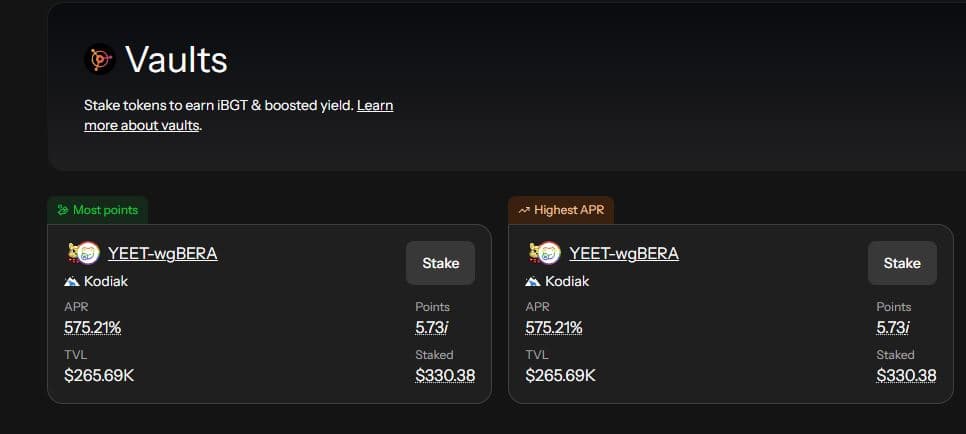Click the 5.73 Points value in the Highest APR card
966x434 pixels.
point(893,327)
